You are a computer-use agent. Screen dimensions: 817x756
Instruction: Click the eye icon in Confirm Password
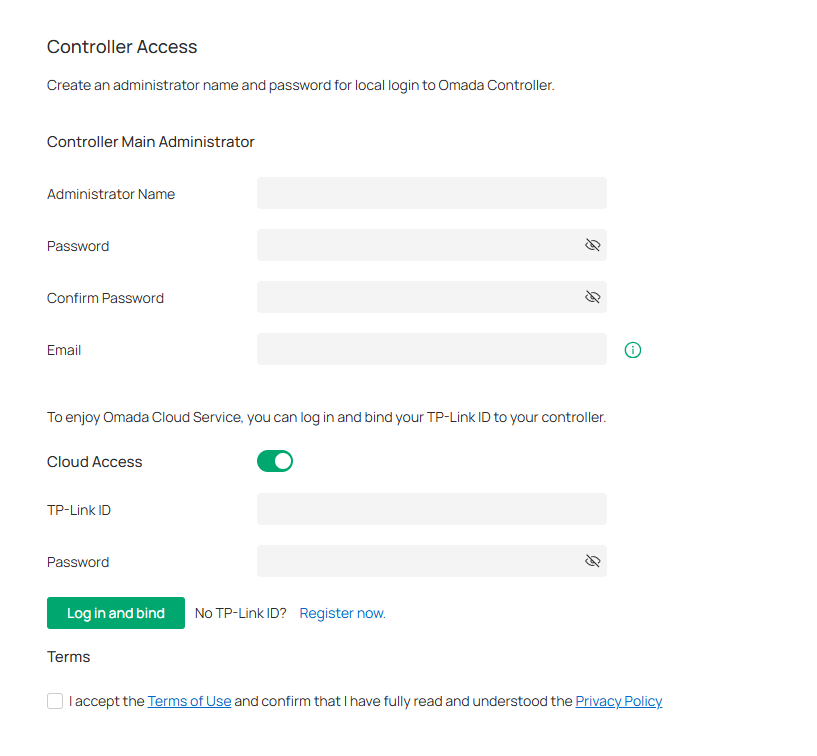[592, 297]
